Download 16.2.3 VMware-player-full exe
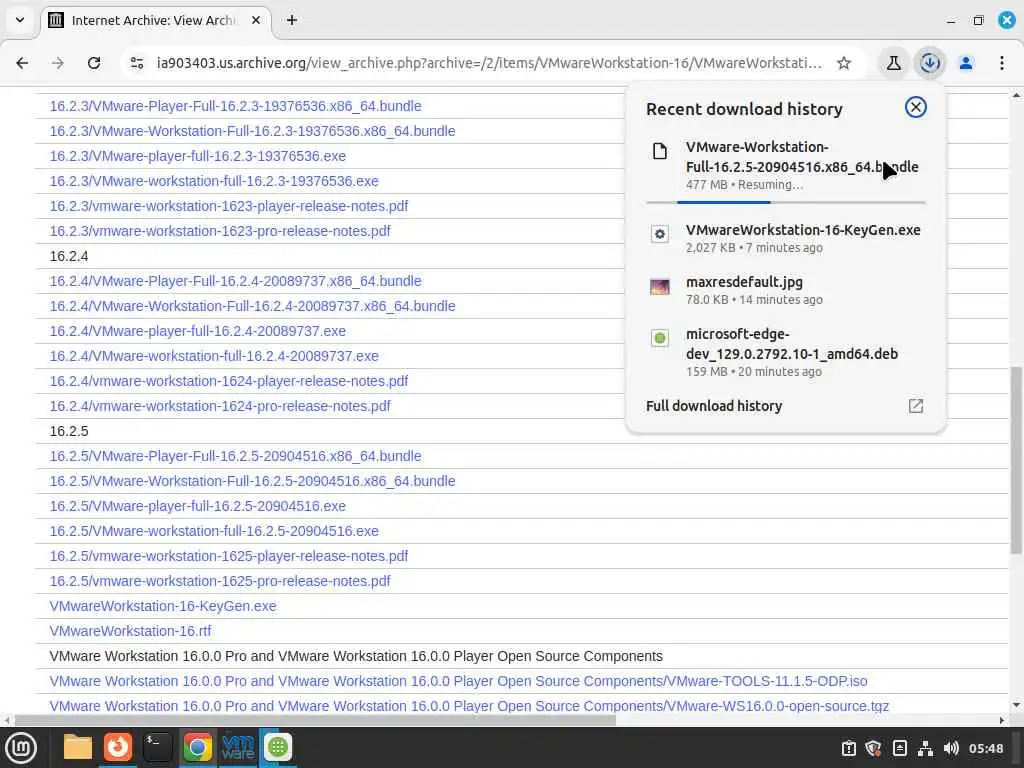Image resolution: width=1024 pixels, height=768 pixels. [197, 156]
